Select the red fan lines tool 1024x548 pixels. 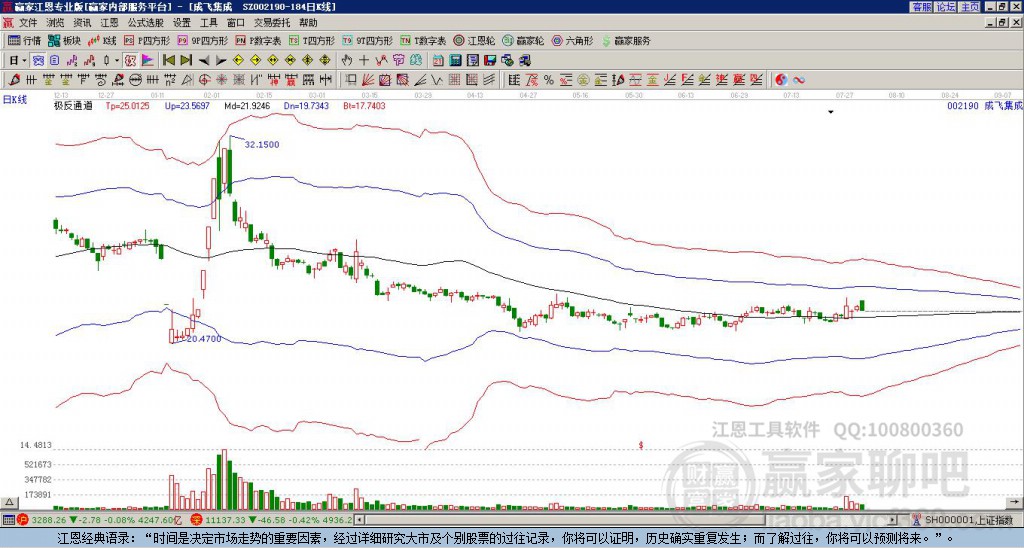coord(368,80)
